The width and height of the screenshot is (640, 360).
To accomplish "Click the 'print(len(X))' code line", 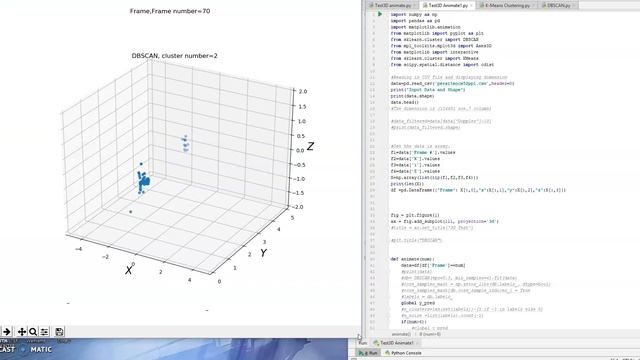I will tap(407, 184).
